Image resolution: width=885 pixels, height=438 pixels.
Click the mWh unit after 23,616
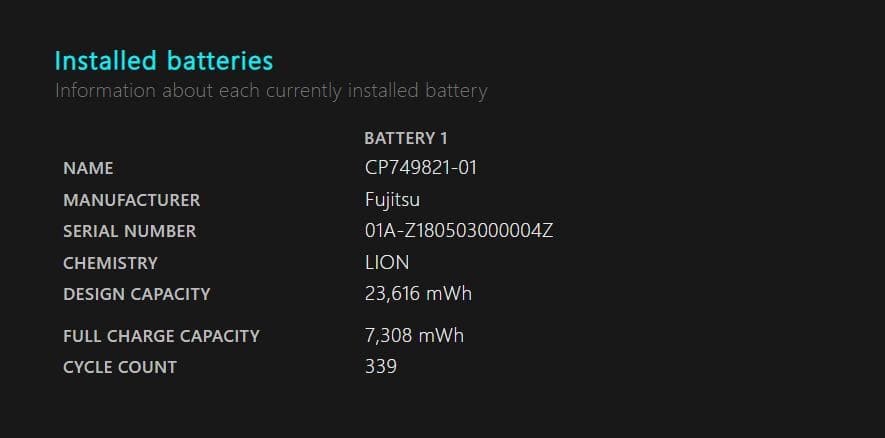tap(449, 294)
